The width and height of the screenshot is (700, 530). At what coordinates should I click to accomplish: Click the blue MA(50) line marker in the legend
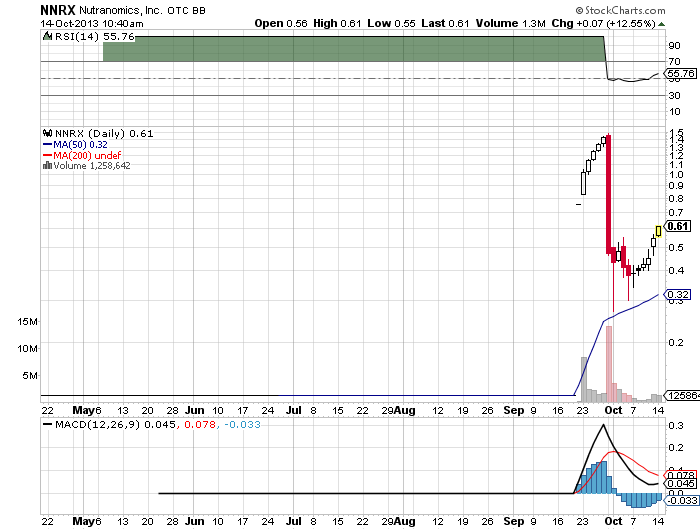tap(47, 145)
